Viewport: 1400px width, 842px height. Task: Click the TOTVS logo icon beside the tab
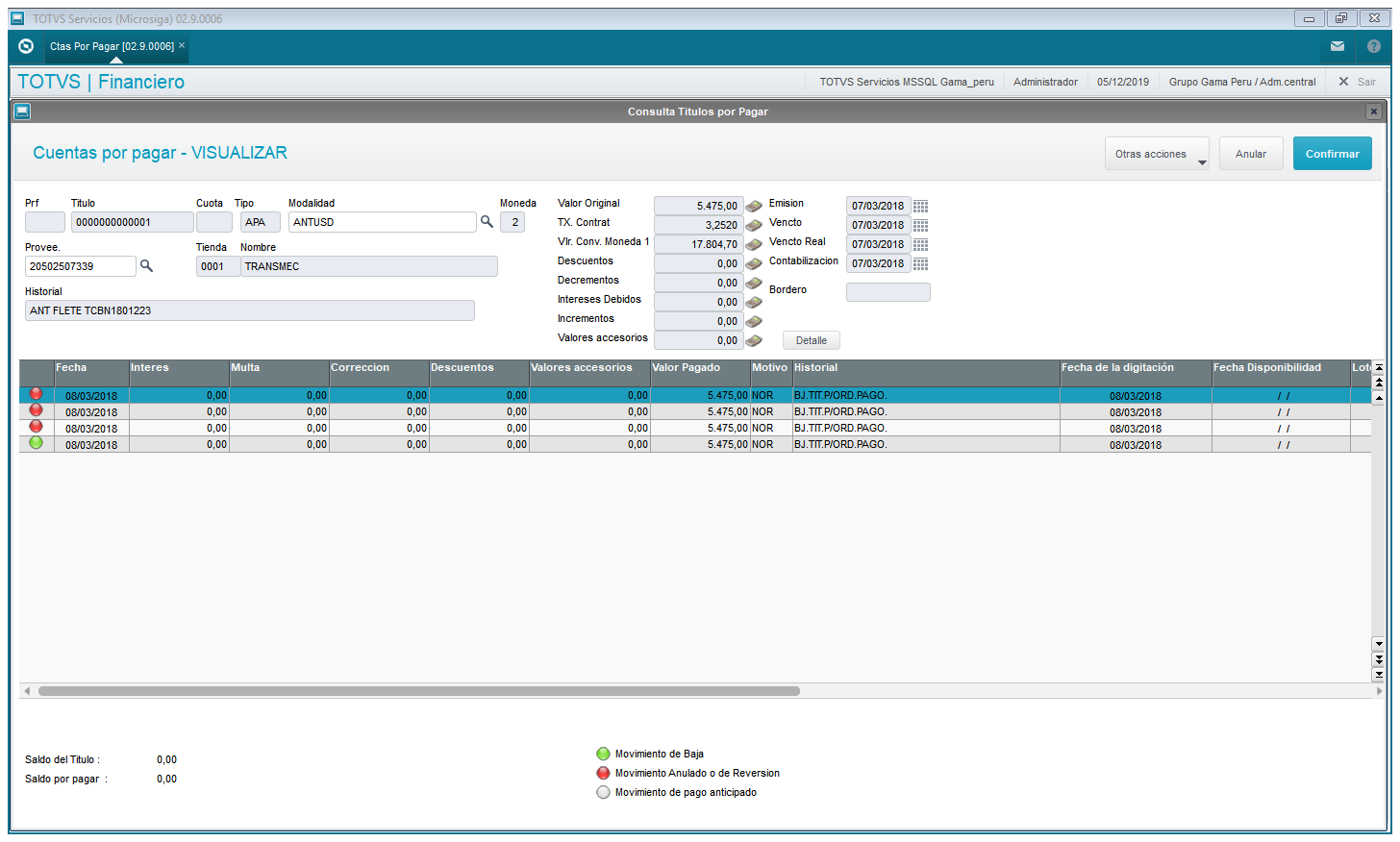26,46
